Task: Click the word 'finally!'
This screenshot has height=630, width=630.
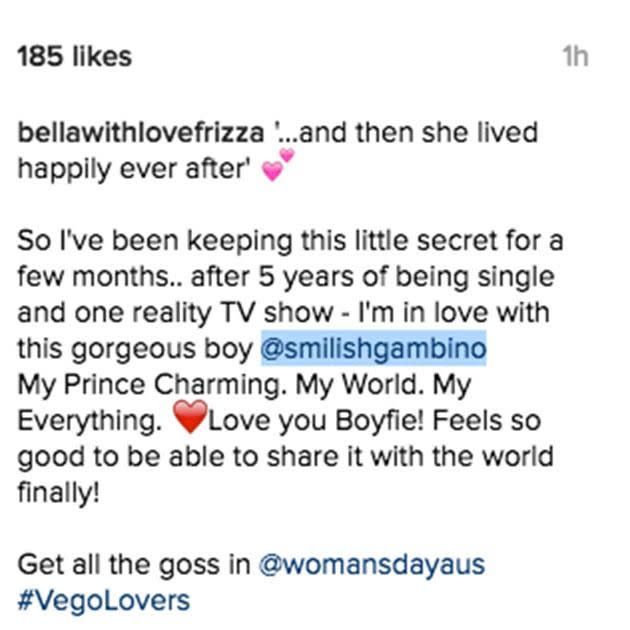Action: point(60,493)
